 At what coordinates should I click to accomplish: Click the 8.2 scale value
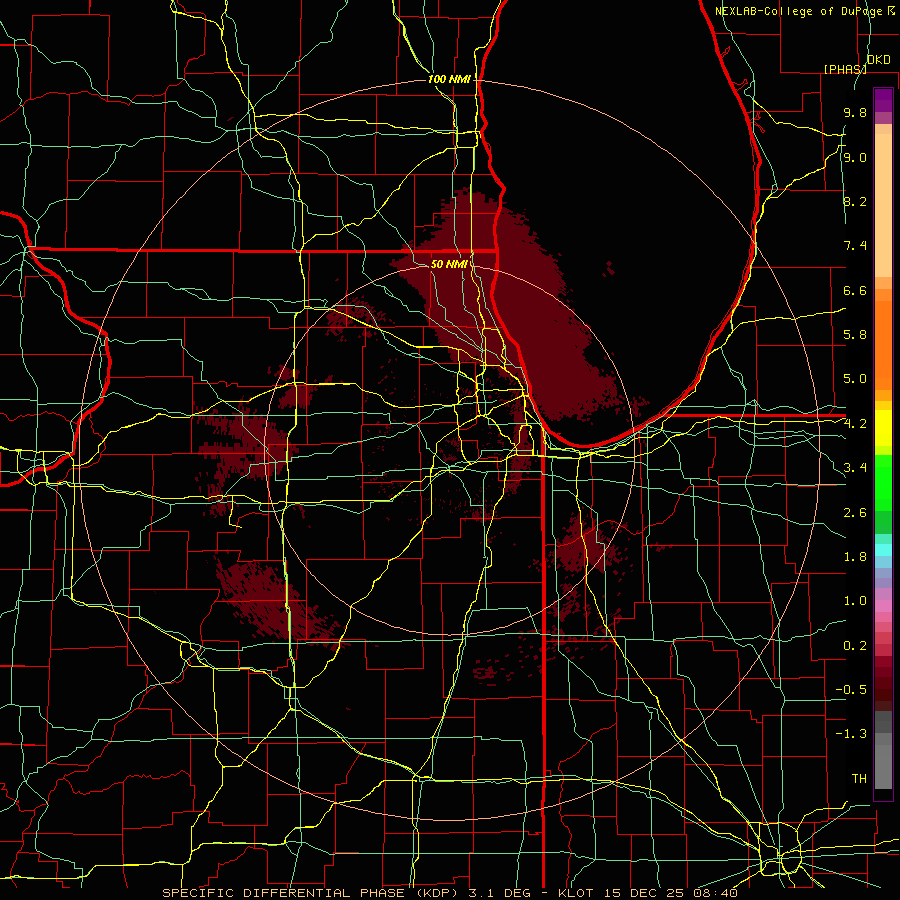point(855,201)
